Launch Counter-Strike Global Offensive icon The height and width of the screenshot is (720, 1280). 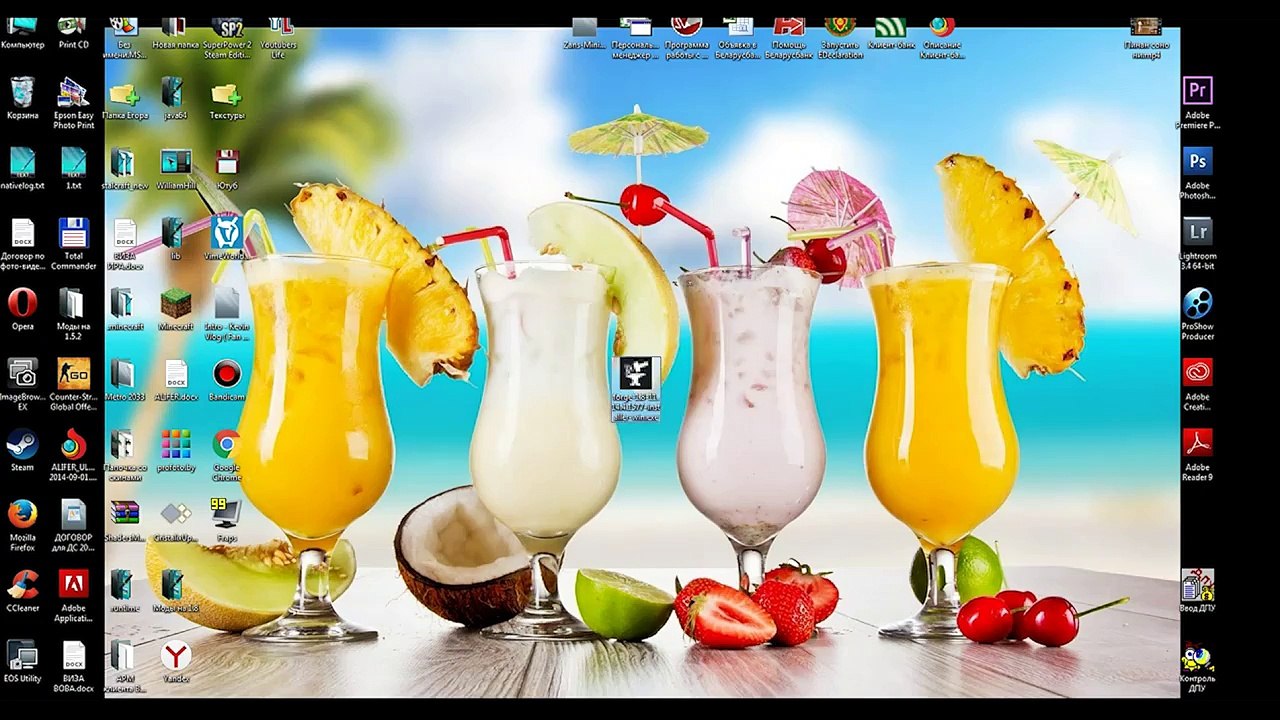73,385
